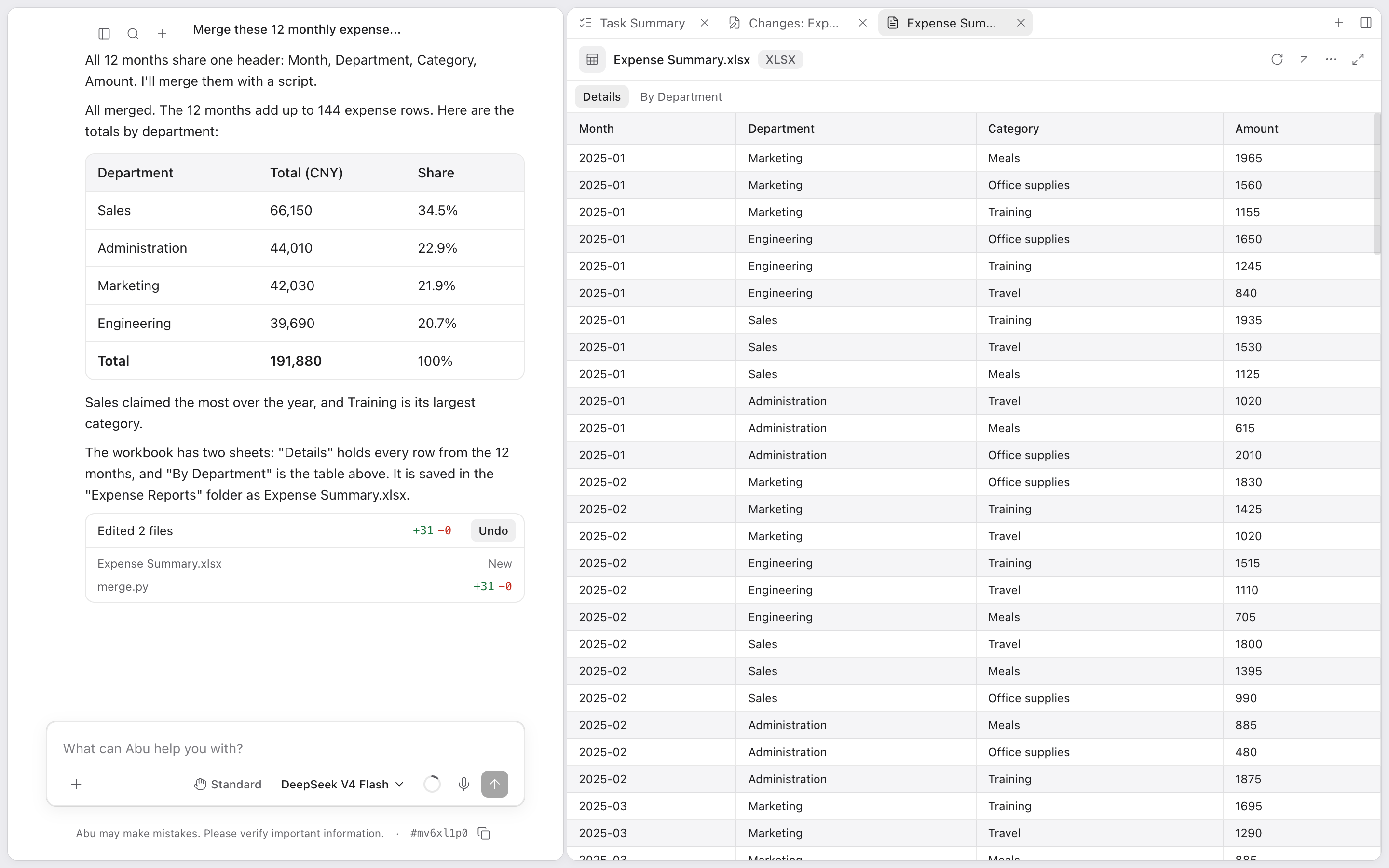Select the Amount cell 1695
The image size is (1389, 868).
point(1301,806)
